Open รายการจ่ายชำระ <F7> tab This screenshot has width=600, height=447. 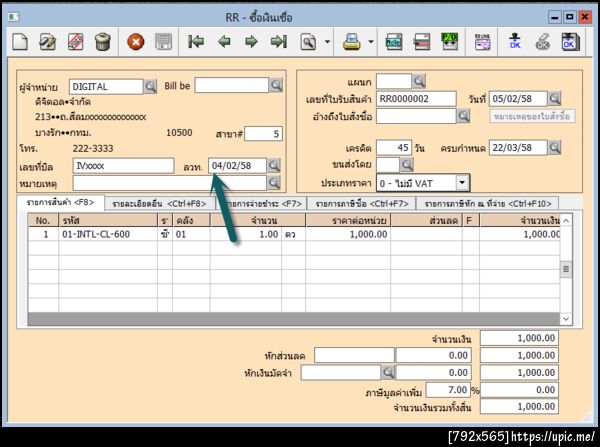click(262, 204)
